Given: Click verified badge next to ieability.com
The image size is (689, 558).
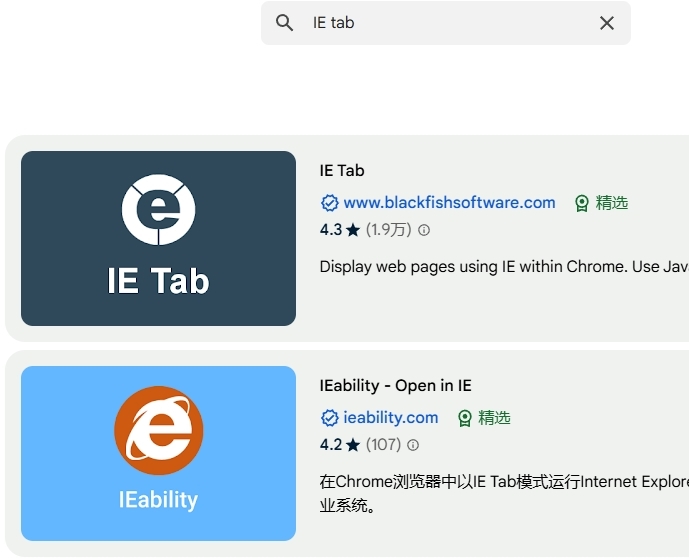Looking at the screenshot, I should 330,418.
